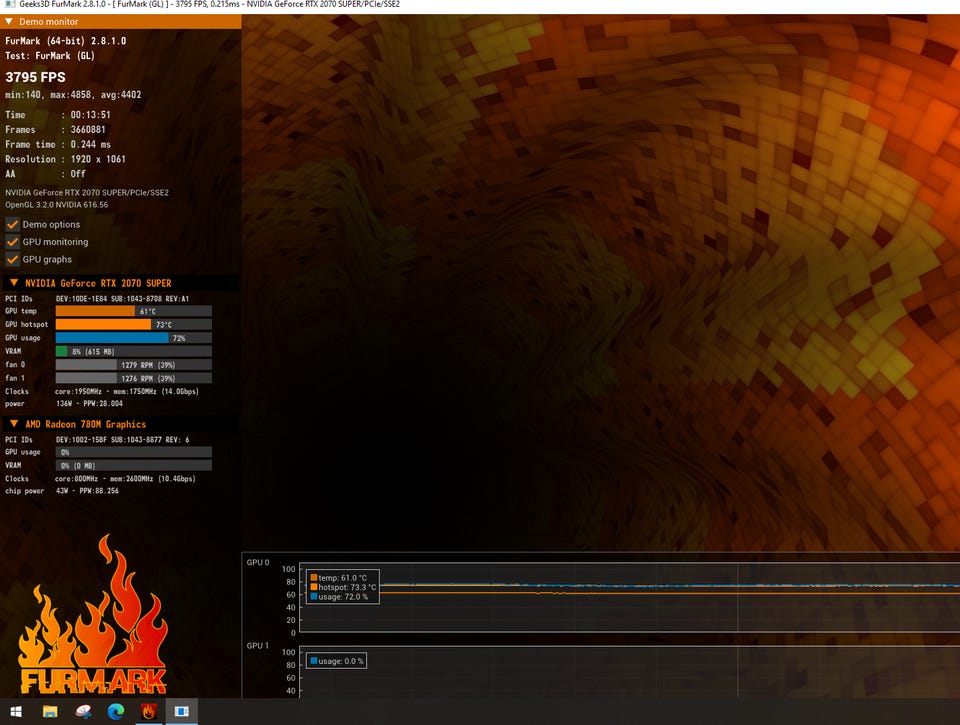Viewport: 960px width, 725px height.
Task: Click the OpenGL 3.2.0 NVIDIA 616.56 line
Action: pyautogui.click(x=56, y=205)
